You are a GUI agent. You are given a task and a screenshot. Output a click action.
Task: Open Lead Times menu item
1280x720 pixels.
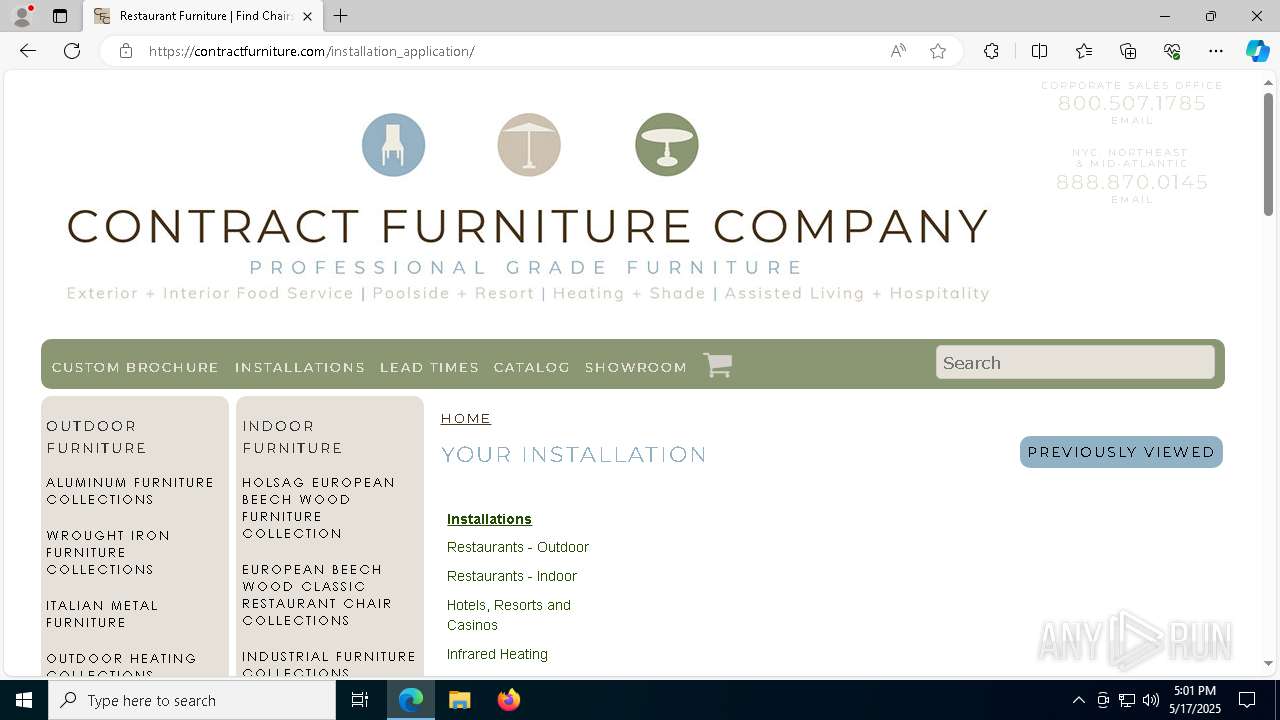[429, 367]
